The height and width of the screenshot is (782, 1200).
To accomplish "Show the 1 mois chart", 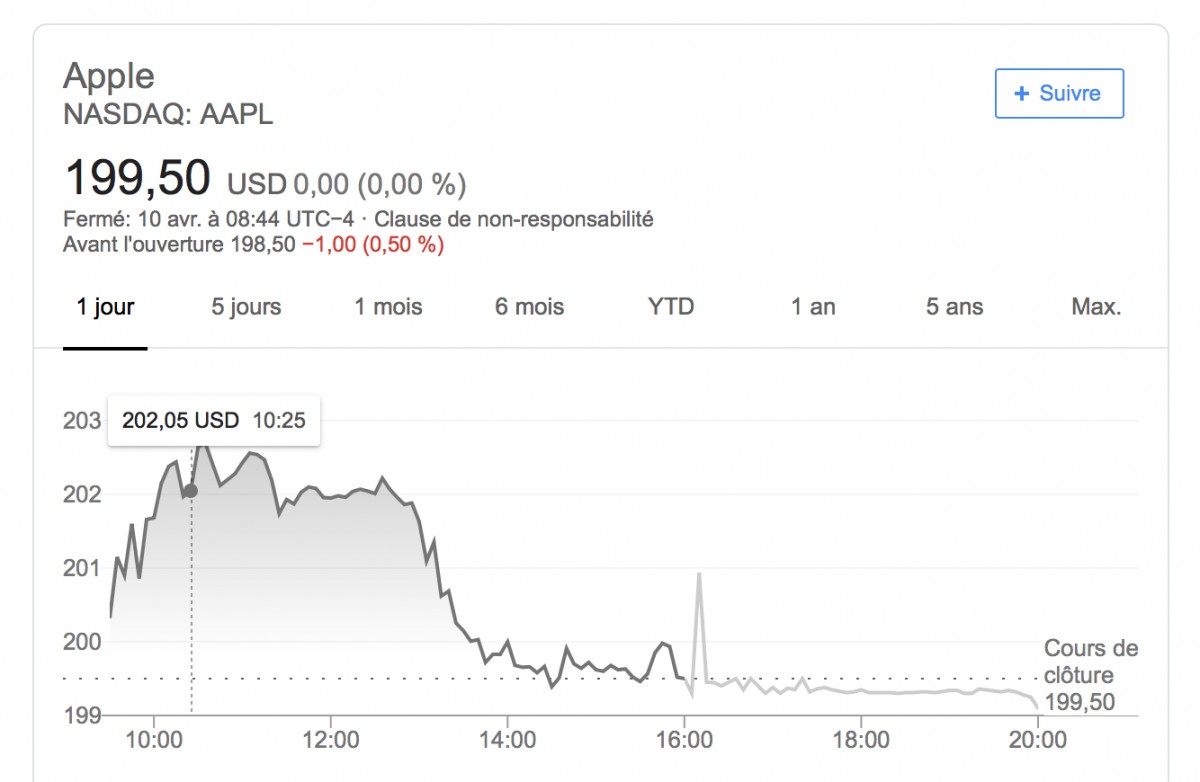I will 388,307.
